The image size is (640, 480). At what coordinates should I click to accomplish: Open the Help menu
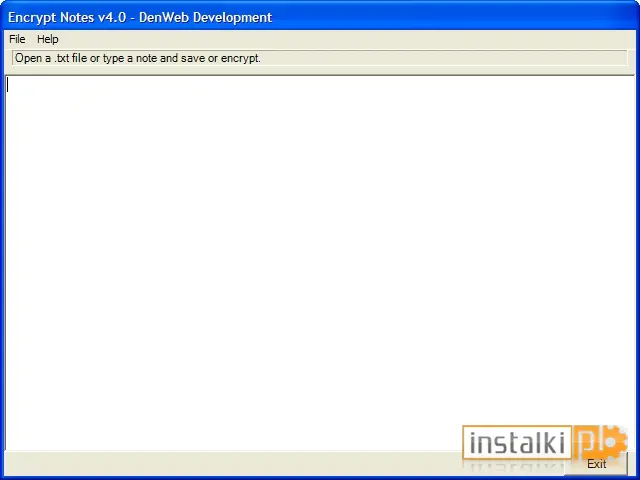click(48, 39)
